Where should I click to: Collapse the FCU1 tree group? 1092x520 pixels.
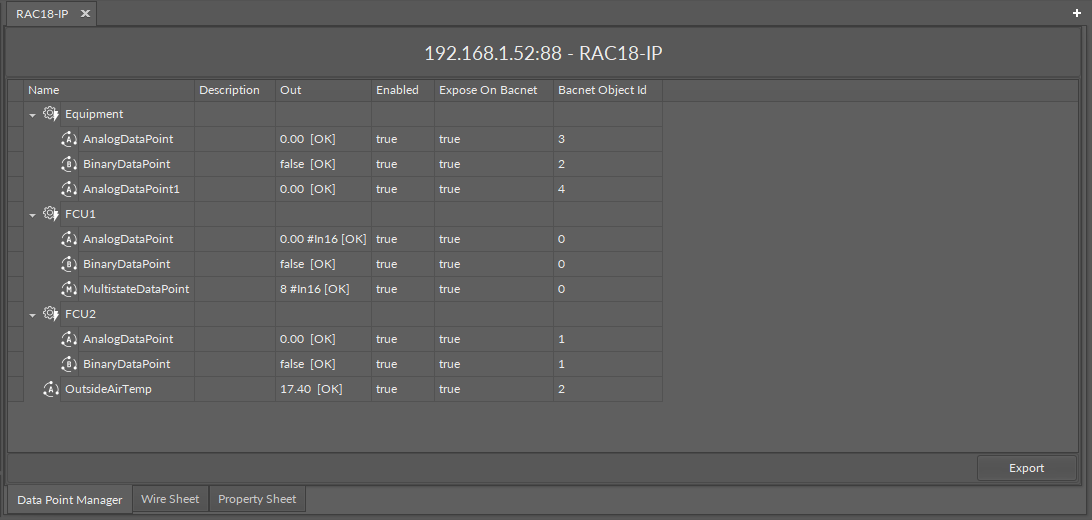point(33,215)
